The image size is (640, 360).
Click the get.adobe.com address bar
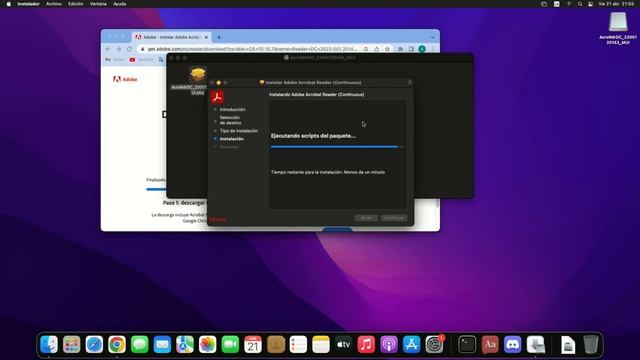coord(251,49)
